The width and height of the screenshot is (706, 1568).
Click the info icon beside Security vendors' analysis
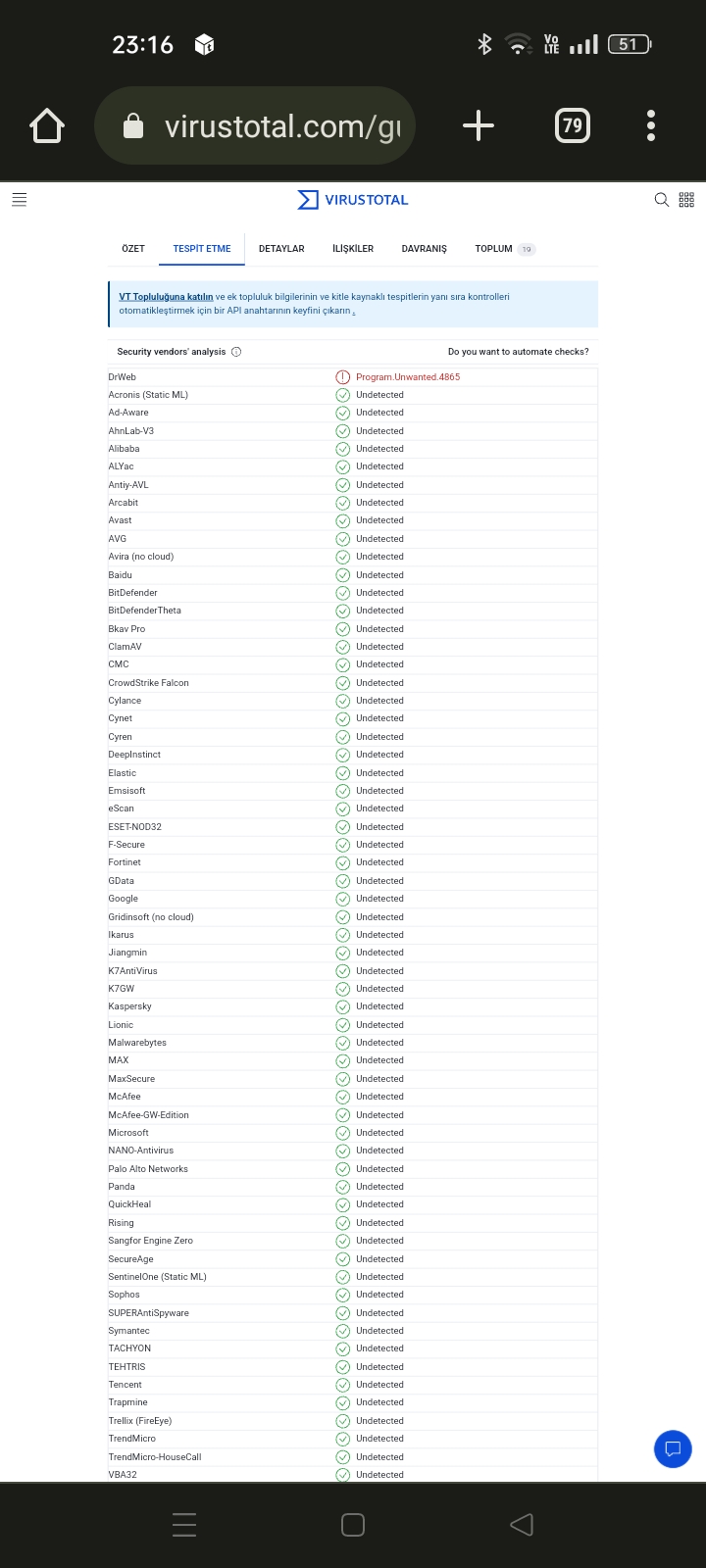click(x=236, y=352)
